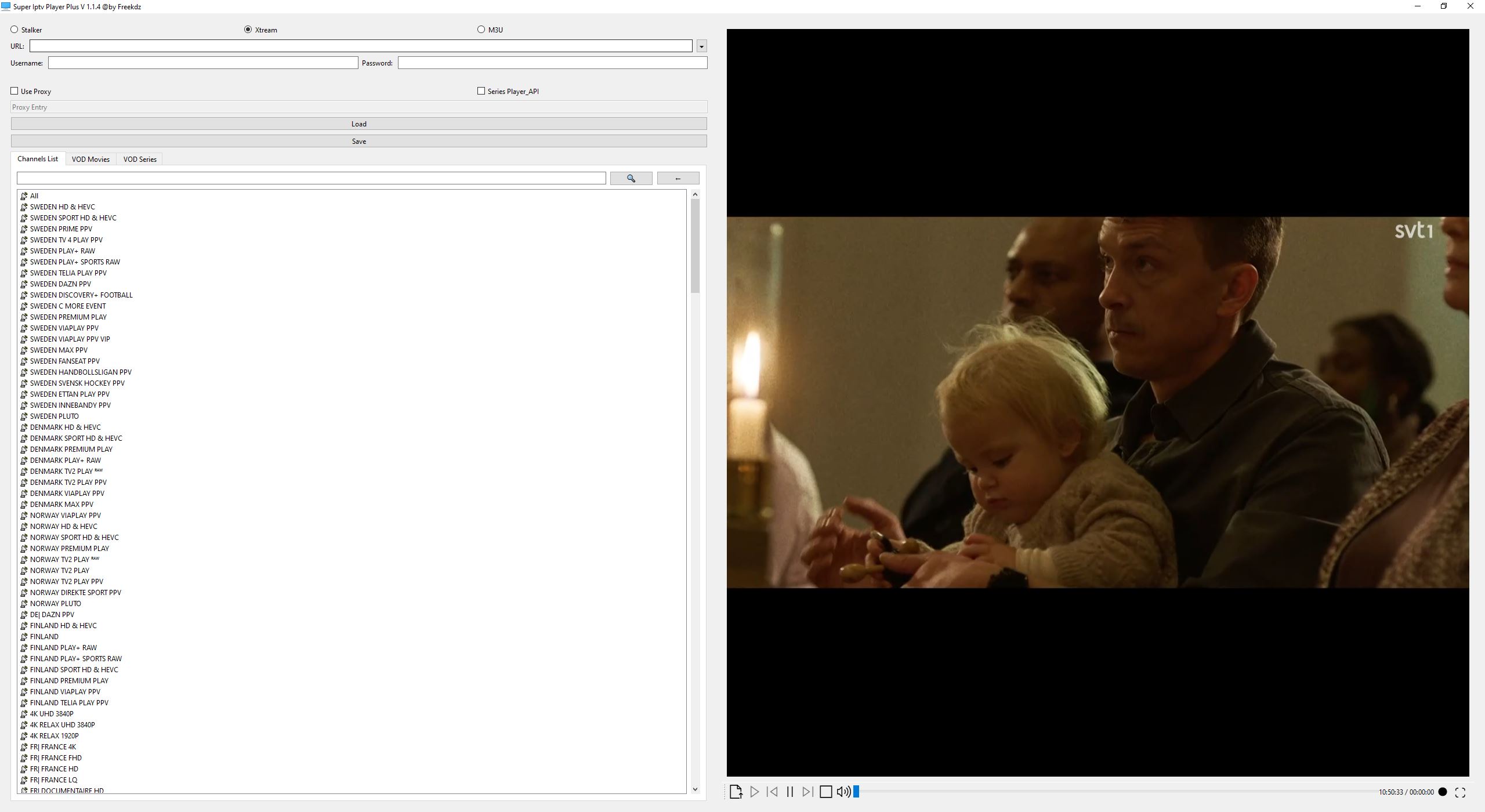Click the magnifier search button
This screenshot has height=812, width=1485.
point(631,179)
